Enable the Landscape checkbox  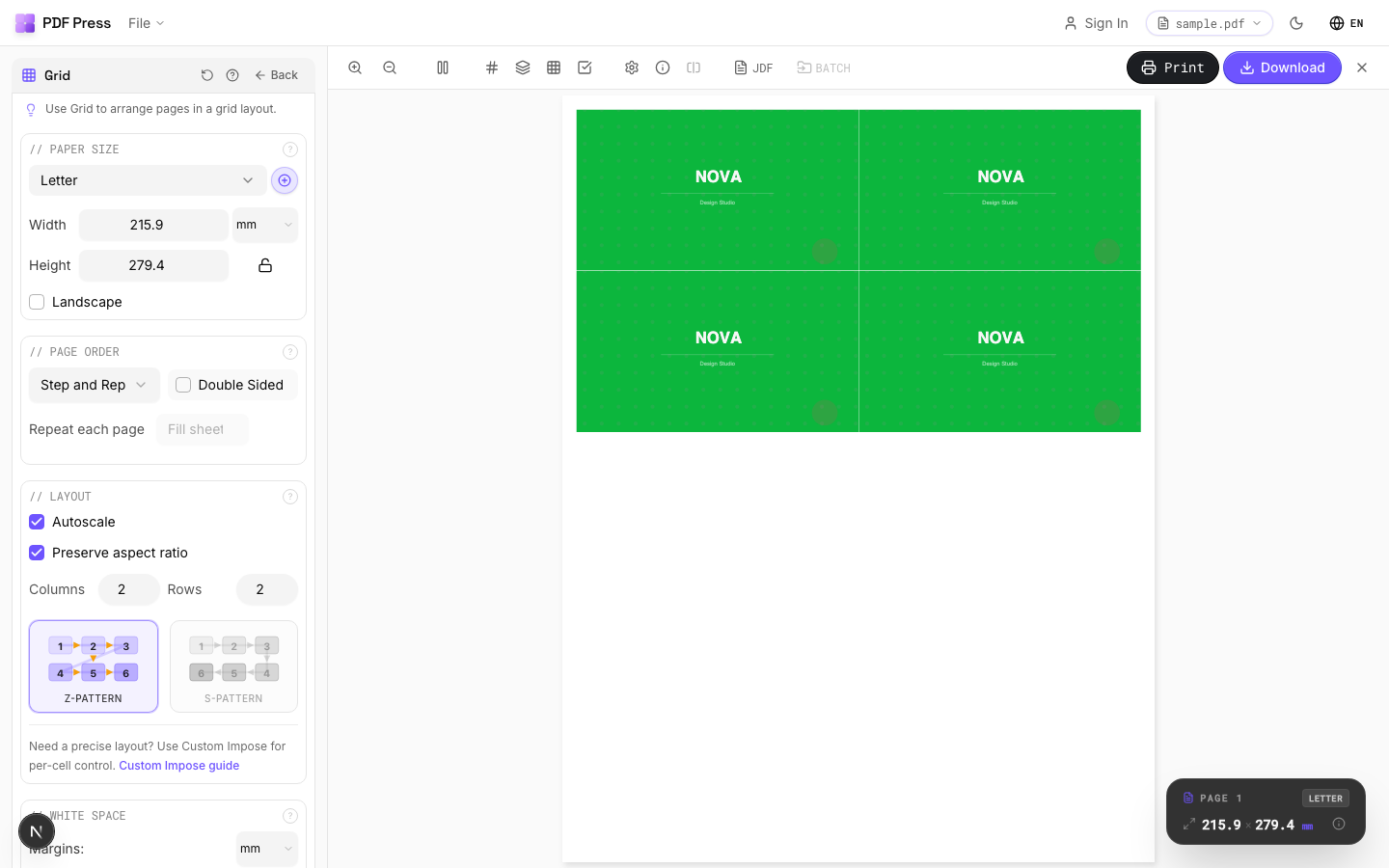pos(37,302)
